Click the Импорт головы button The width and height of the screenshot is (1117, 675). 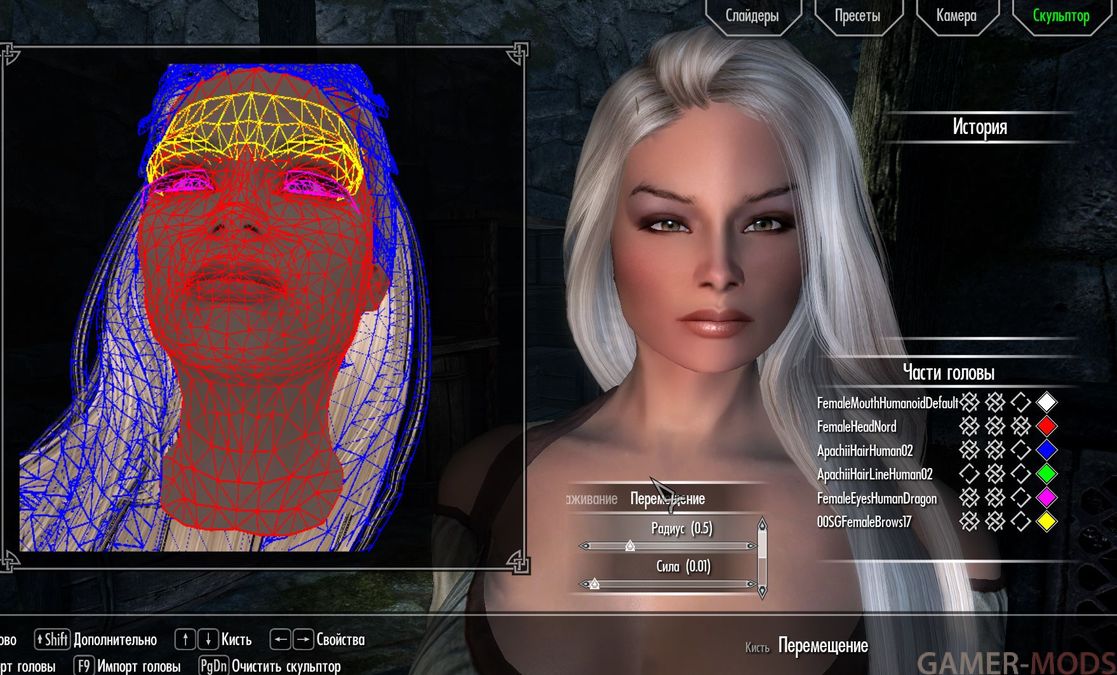click(139, 667)
